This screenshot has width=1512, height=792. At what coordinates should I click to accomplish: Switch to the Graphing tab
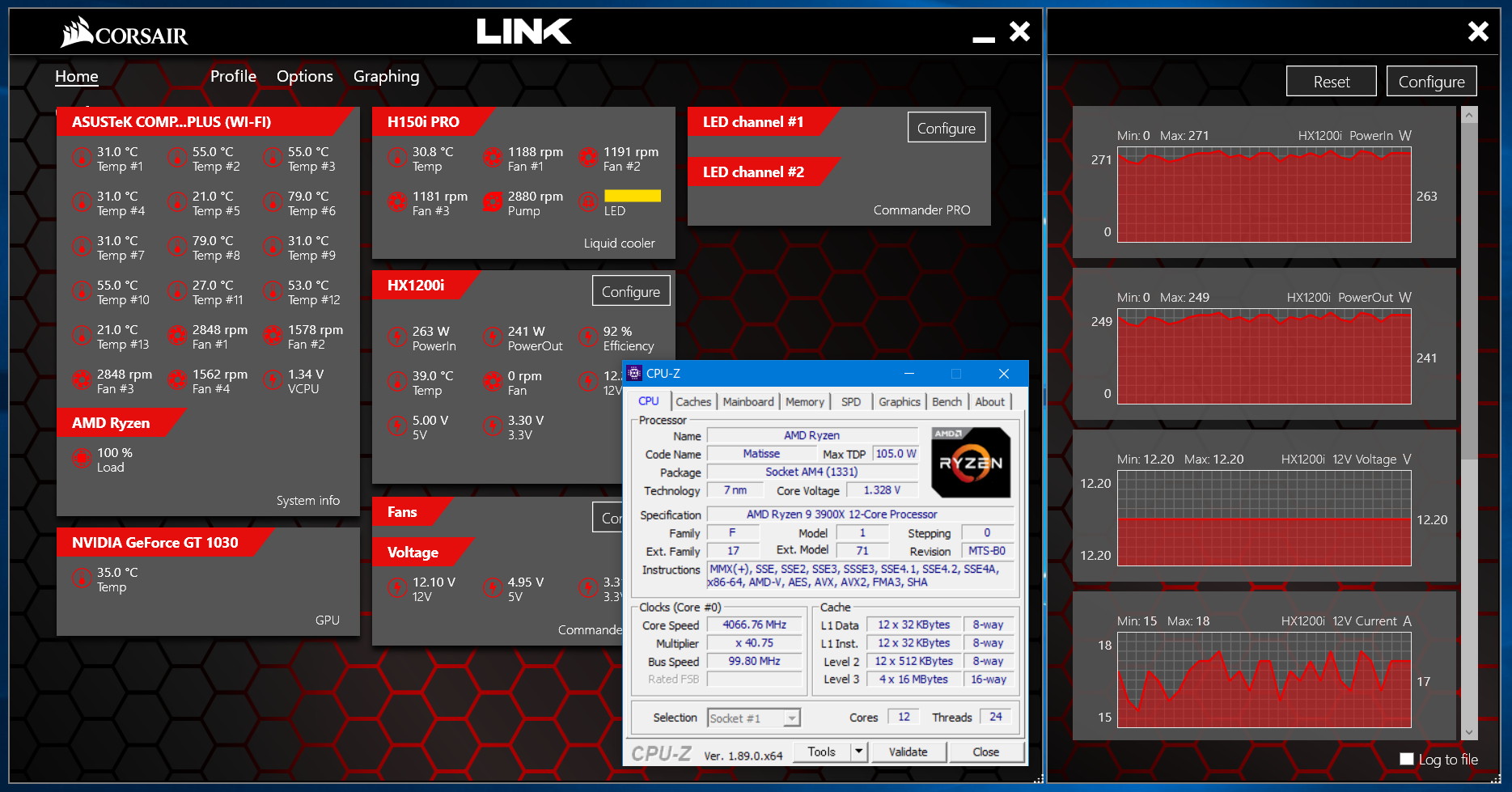386,76
